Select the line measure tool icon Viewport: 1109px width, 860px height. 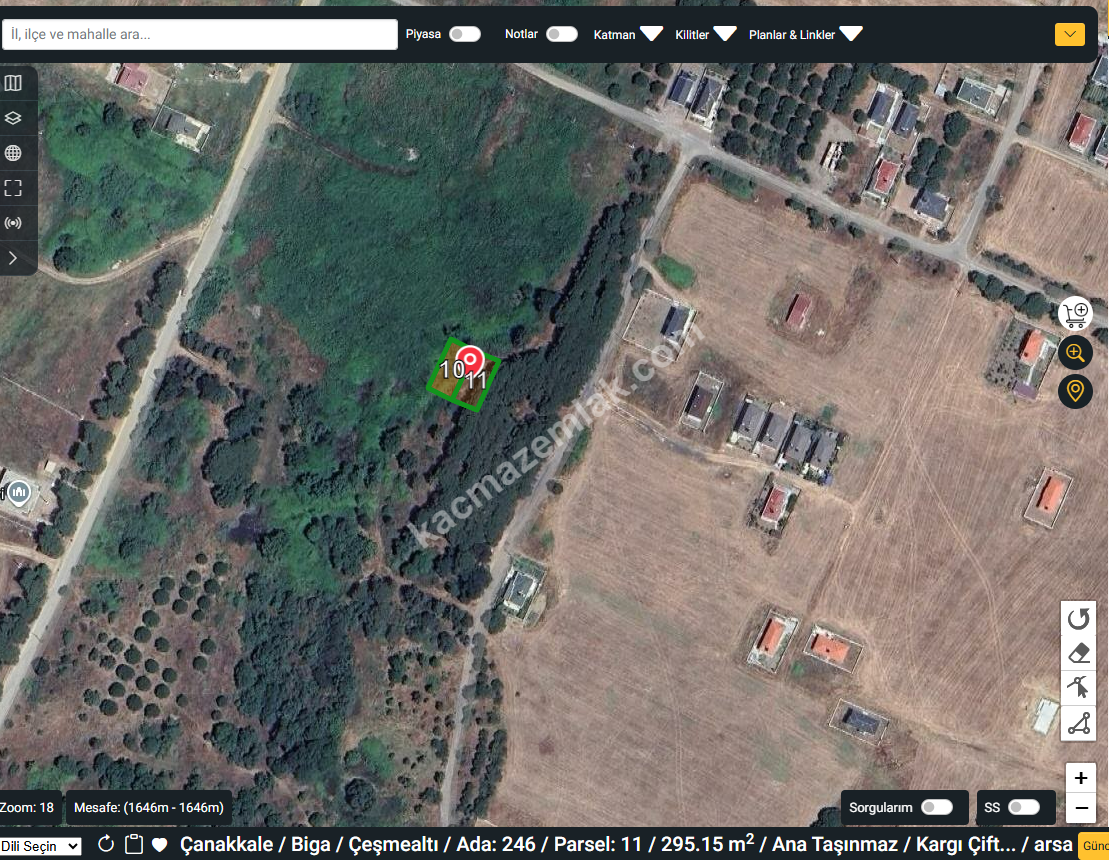pyautogui.click(x=1078, y=723)
